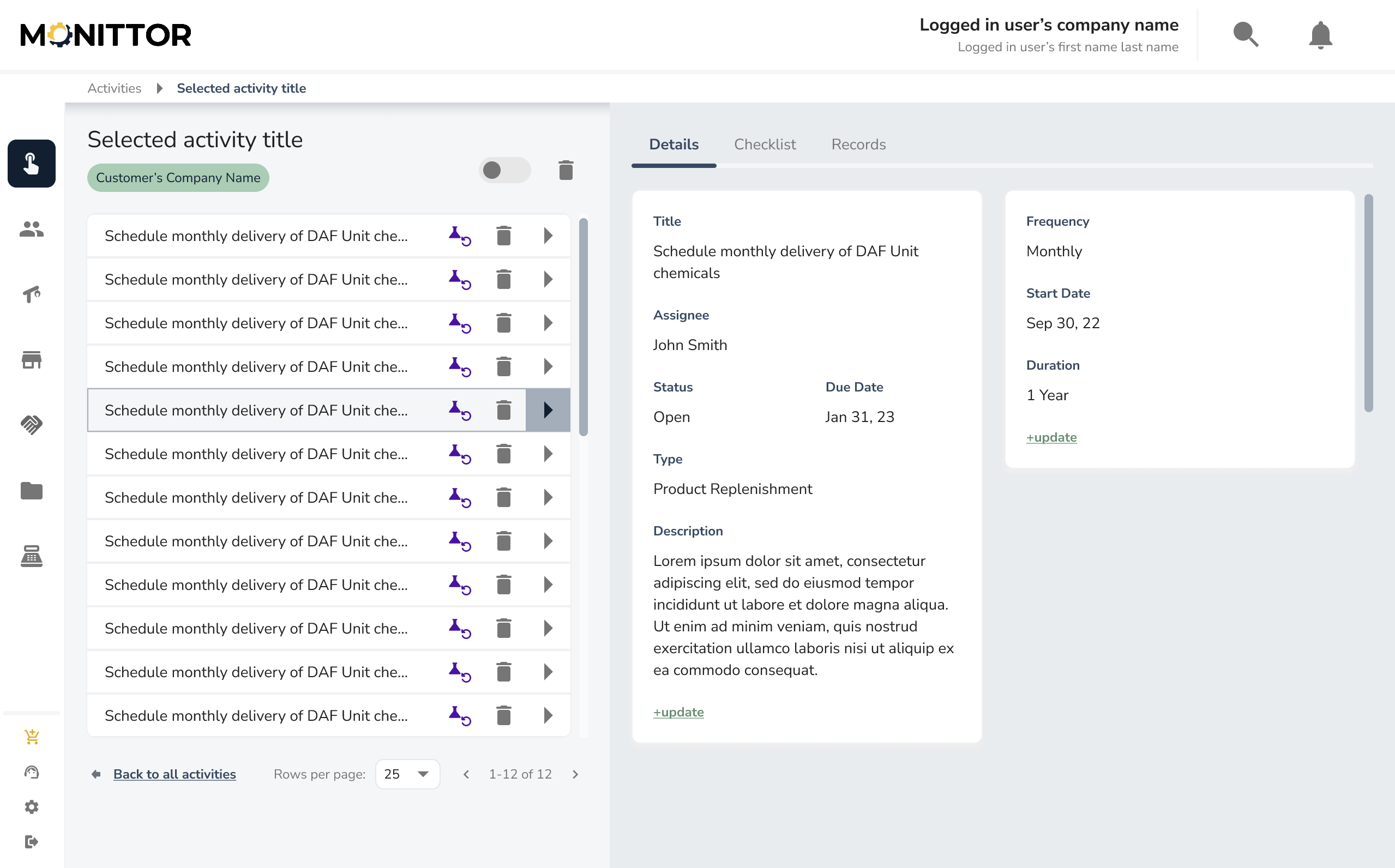1395x868 pixels.
Task: Switch to the Records tab
Action: [858, 144]
